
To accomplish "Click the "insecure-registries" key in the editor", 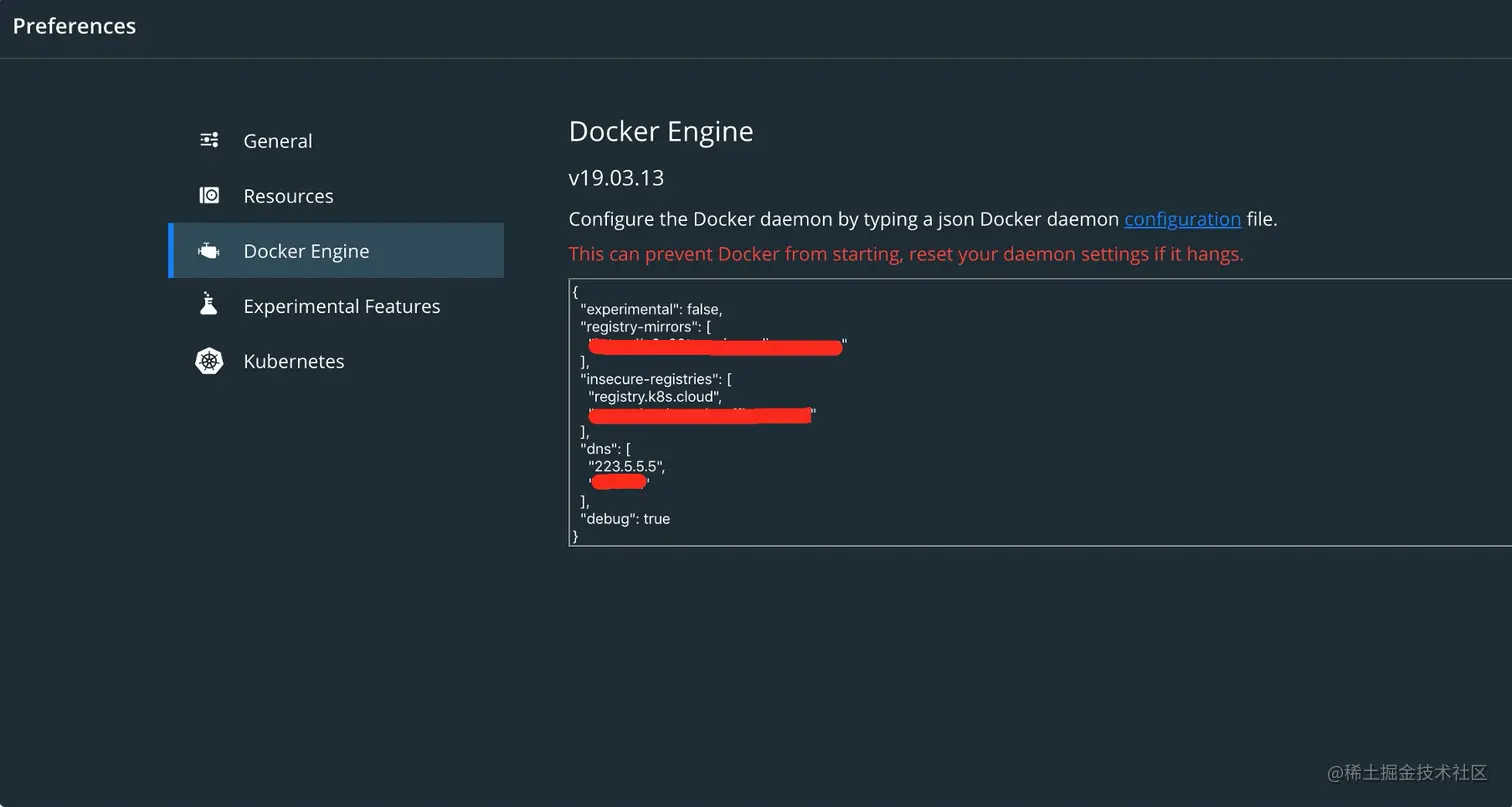I will tap(650, 379).
